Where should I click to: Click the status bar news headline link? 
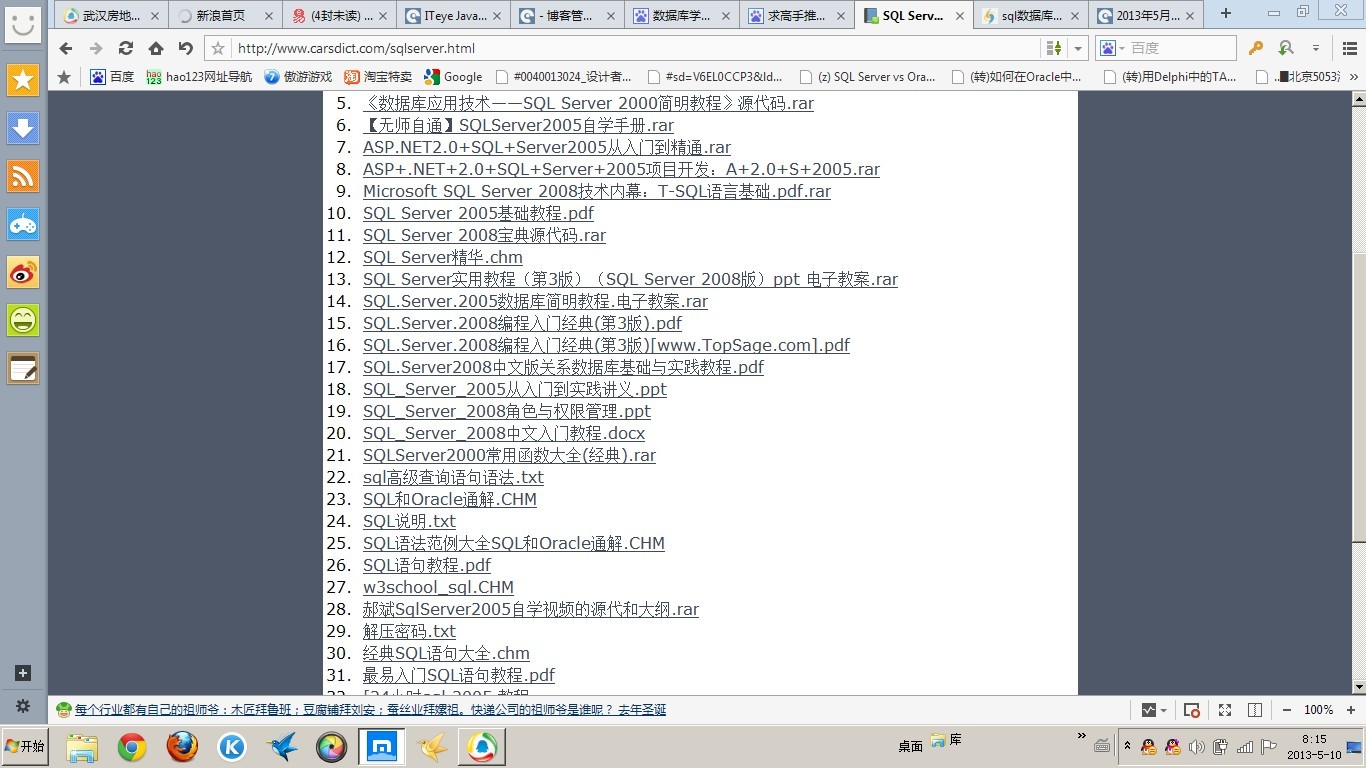(x=370, y=710)
